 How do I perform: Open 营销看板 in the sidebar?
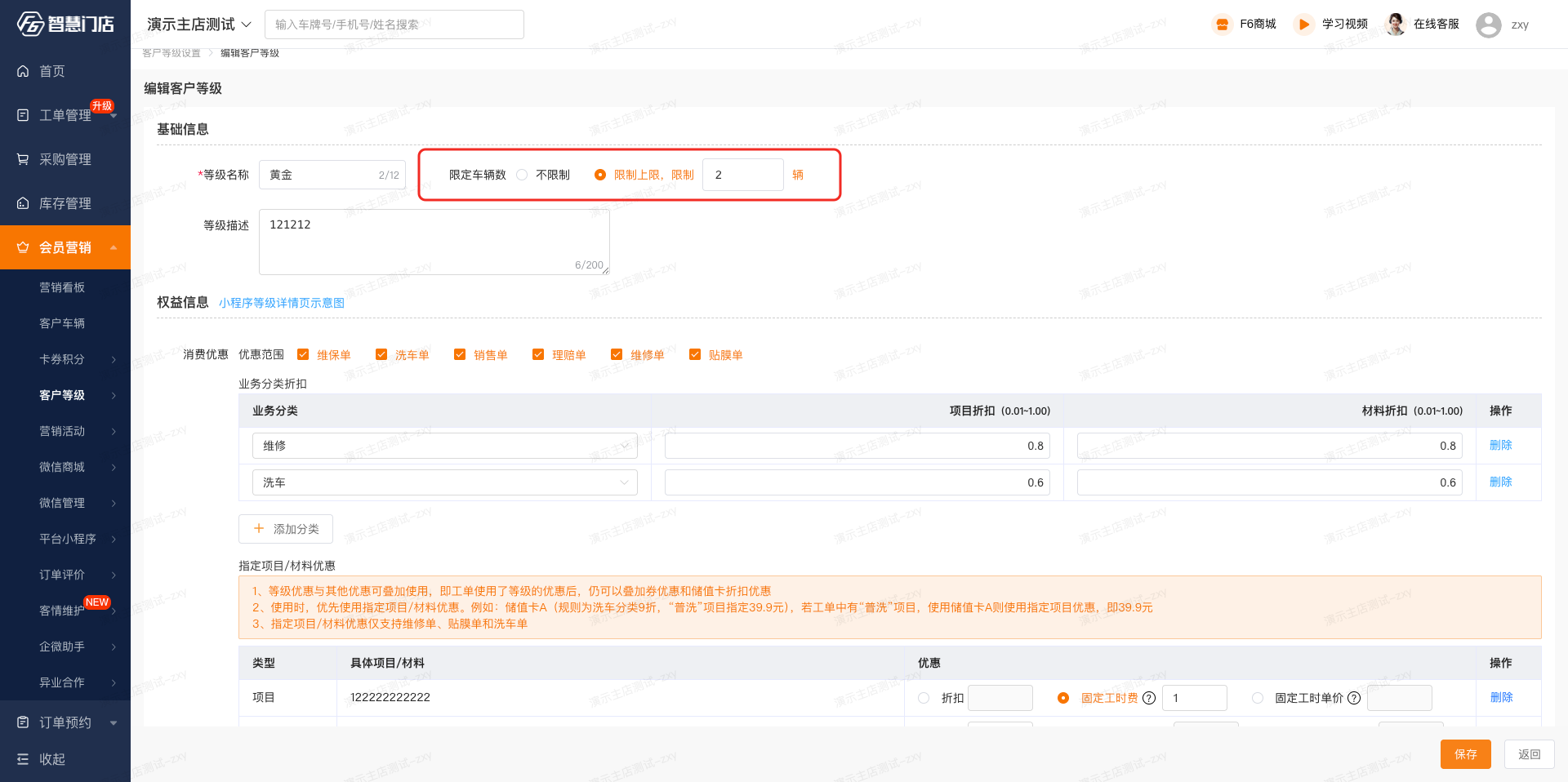[62, 287]
